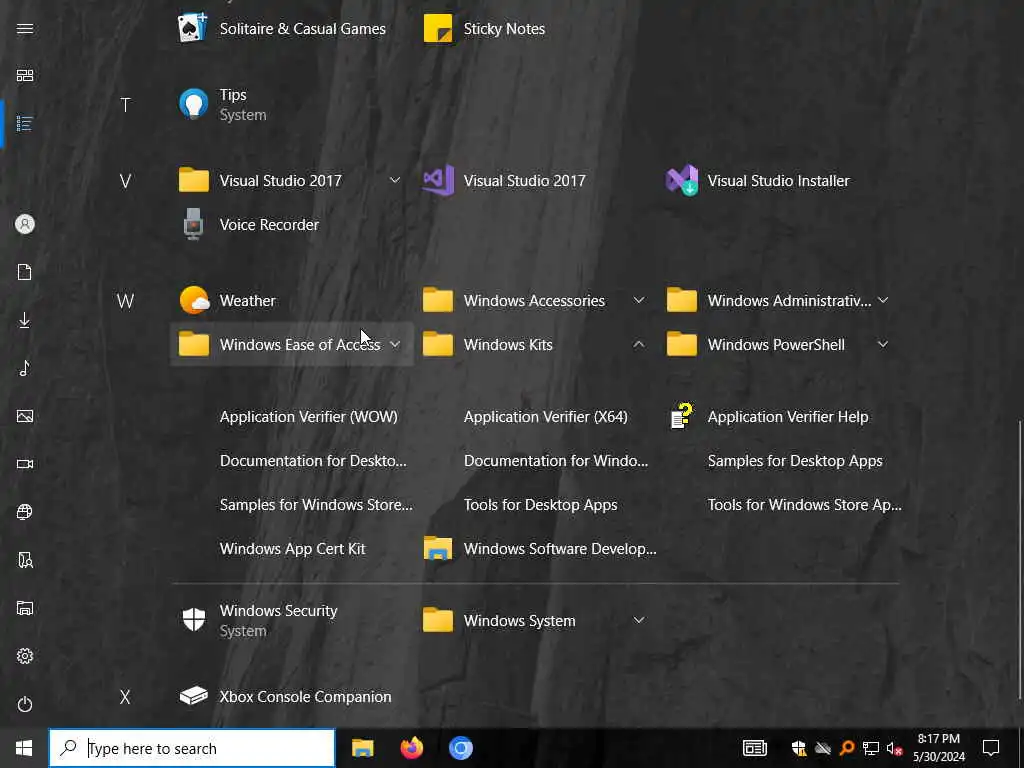Image resolution: width=1024 pixels, height=768 pixels.
Task: Open the user account icon
Action: [x=25, y=225]
